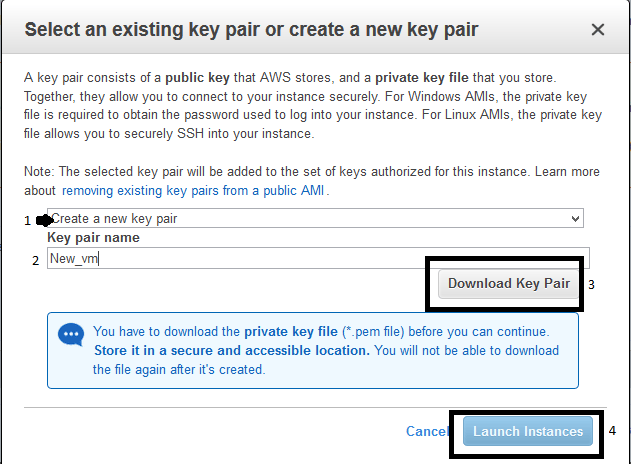
Task: Click the private key file download notice
Action: coord(326,350)
